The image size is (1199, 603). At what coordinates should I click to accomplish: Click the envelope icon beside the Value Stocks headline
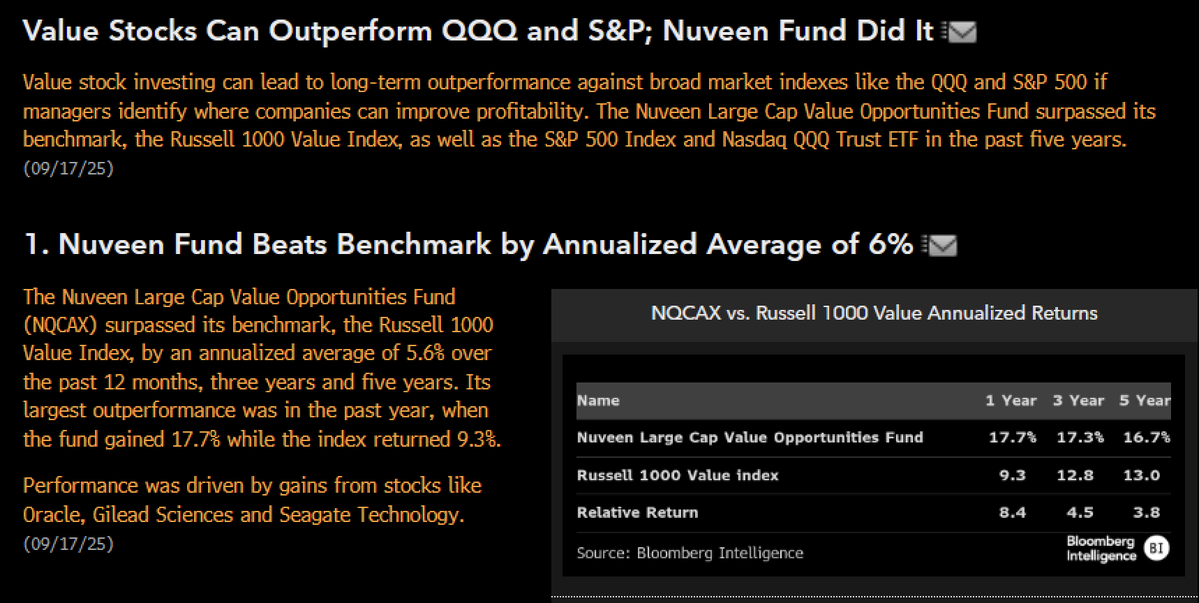[x=959, y=32]
